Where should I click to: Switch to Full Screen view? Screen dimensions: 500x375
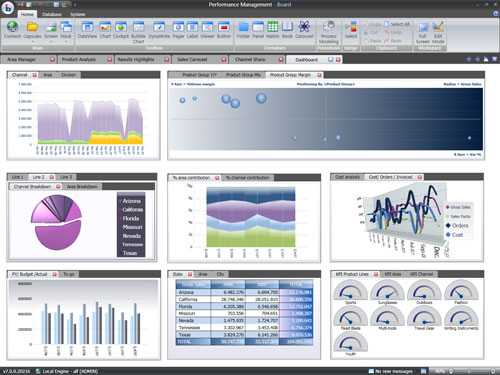[423, 27]
